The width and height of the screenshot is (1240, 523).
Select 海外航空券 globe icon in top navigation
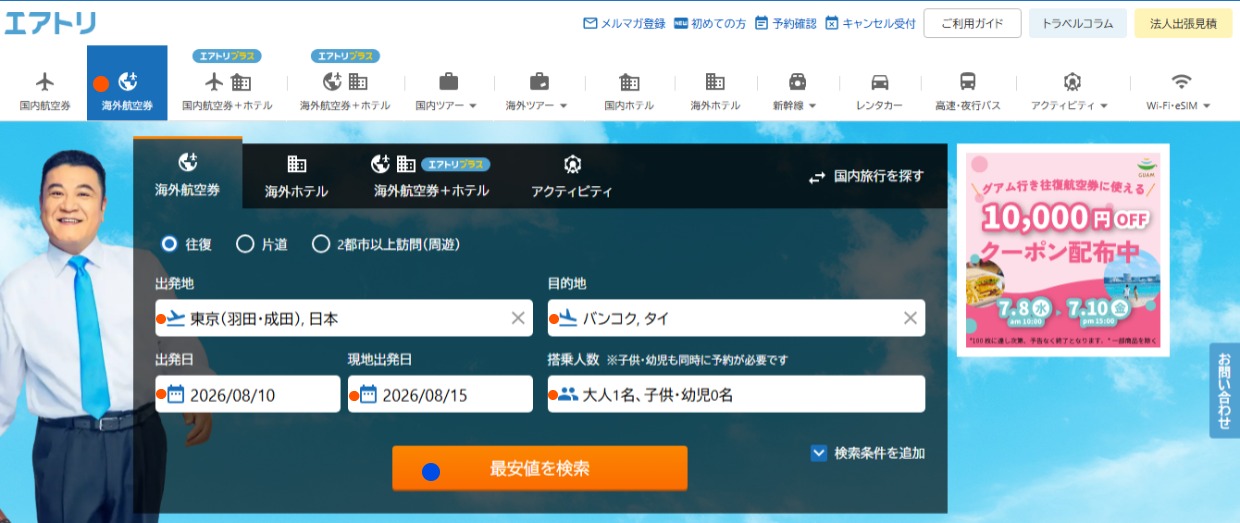(x=127, y=83)
